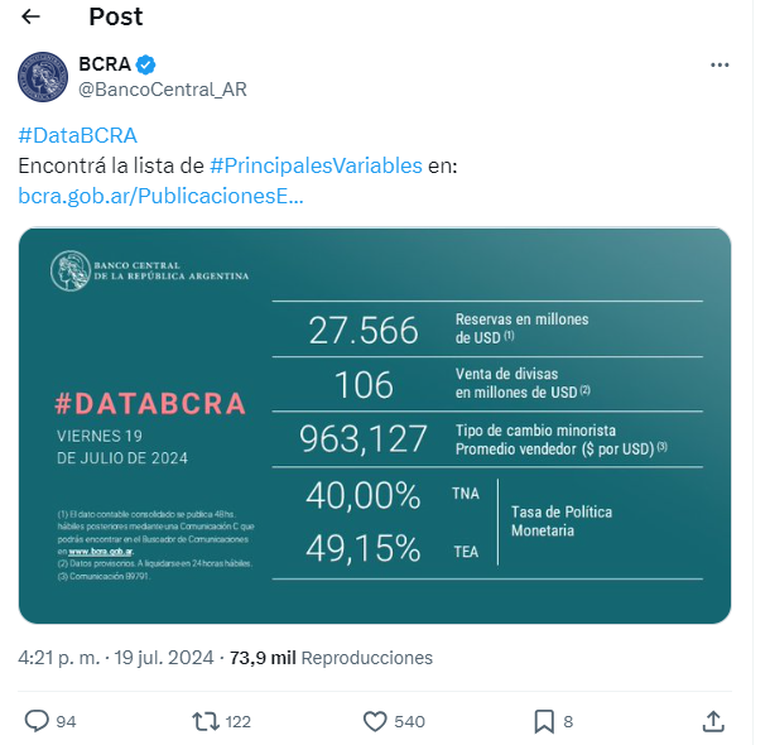Screen dimensions: 770x745
Task: Click the blue verified badge
Action: click(146, 65)
